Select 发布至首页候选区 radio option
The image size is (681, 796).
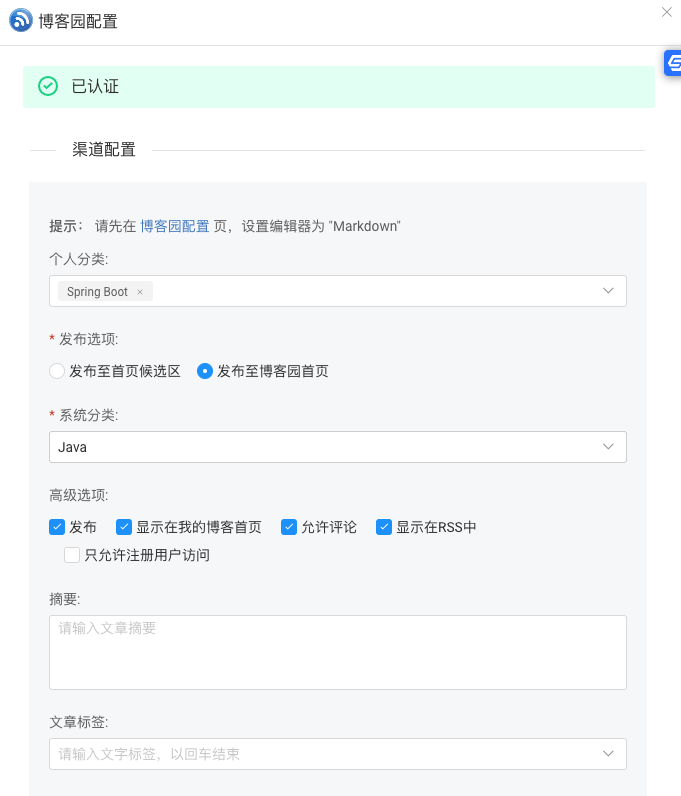click(x=56, y=371)
